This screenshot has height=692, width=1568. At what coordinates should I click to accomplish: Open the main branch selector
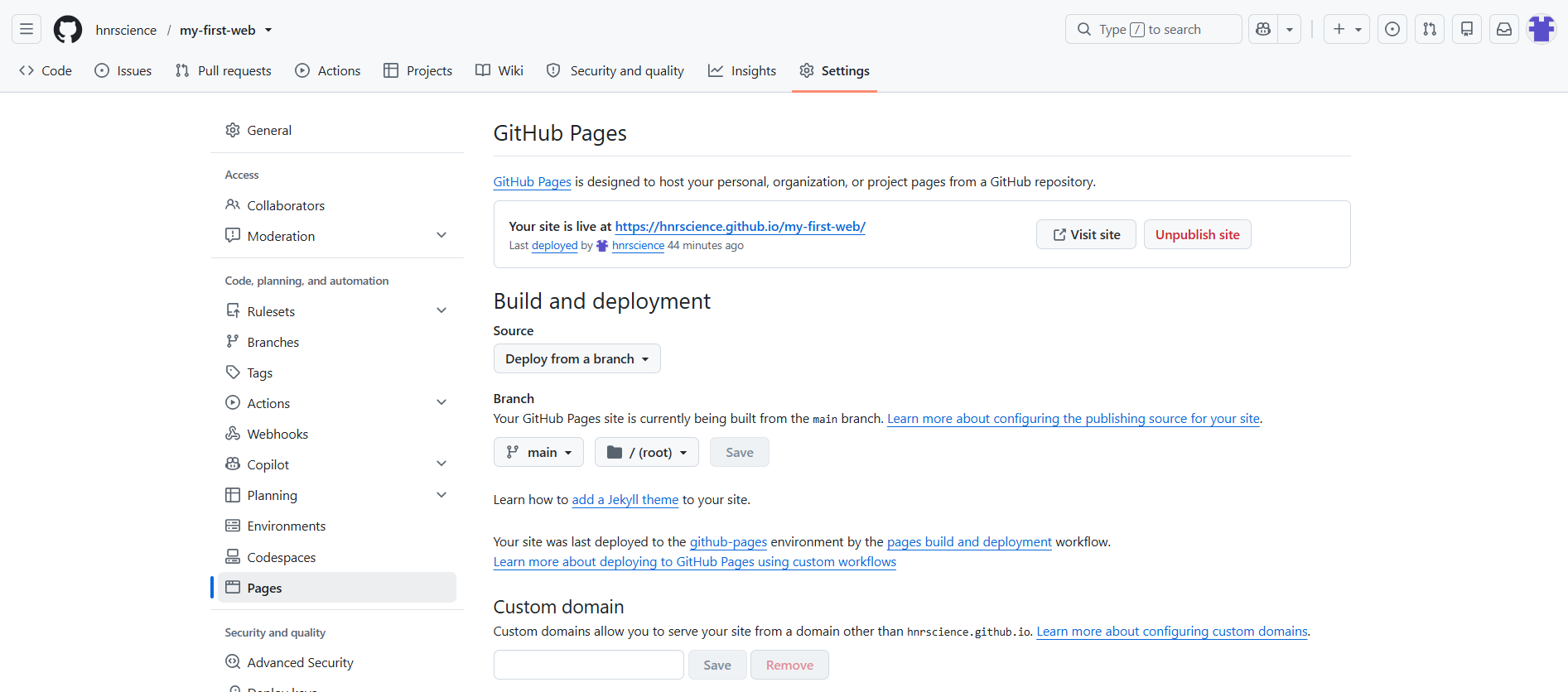coord(538,452)
